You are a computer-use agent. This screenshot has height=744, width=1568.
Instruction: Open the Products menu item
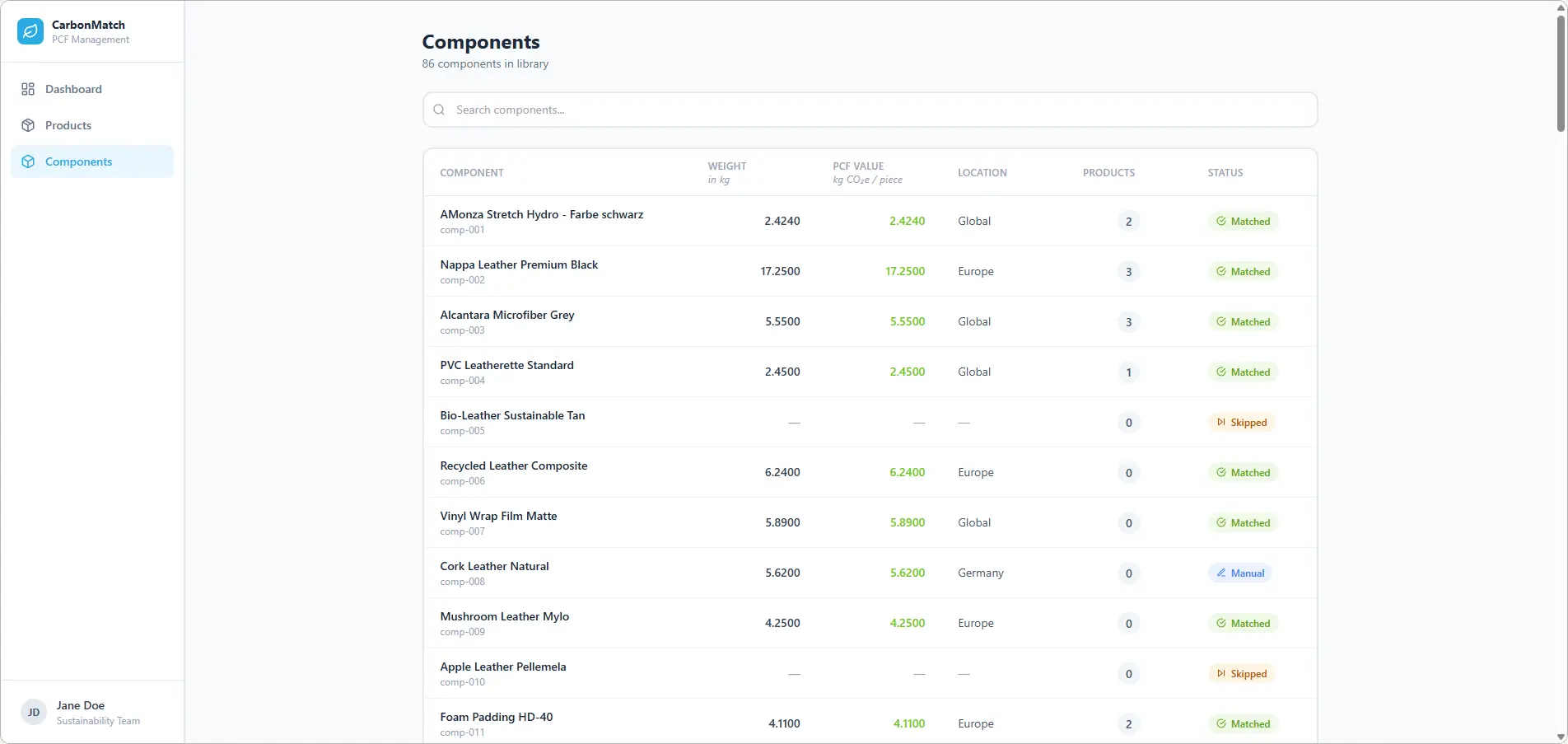click(x=68, y=125)
